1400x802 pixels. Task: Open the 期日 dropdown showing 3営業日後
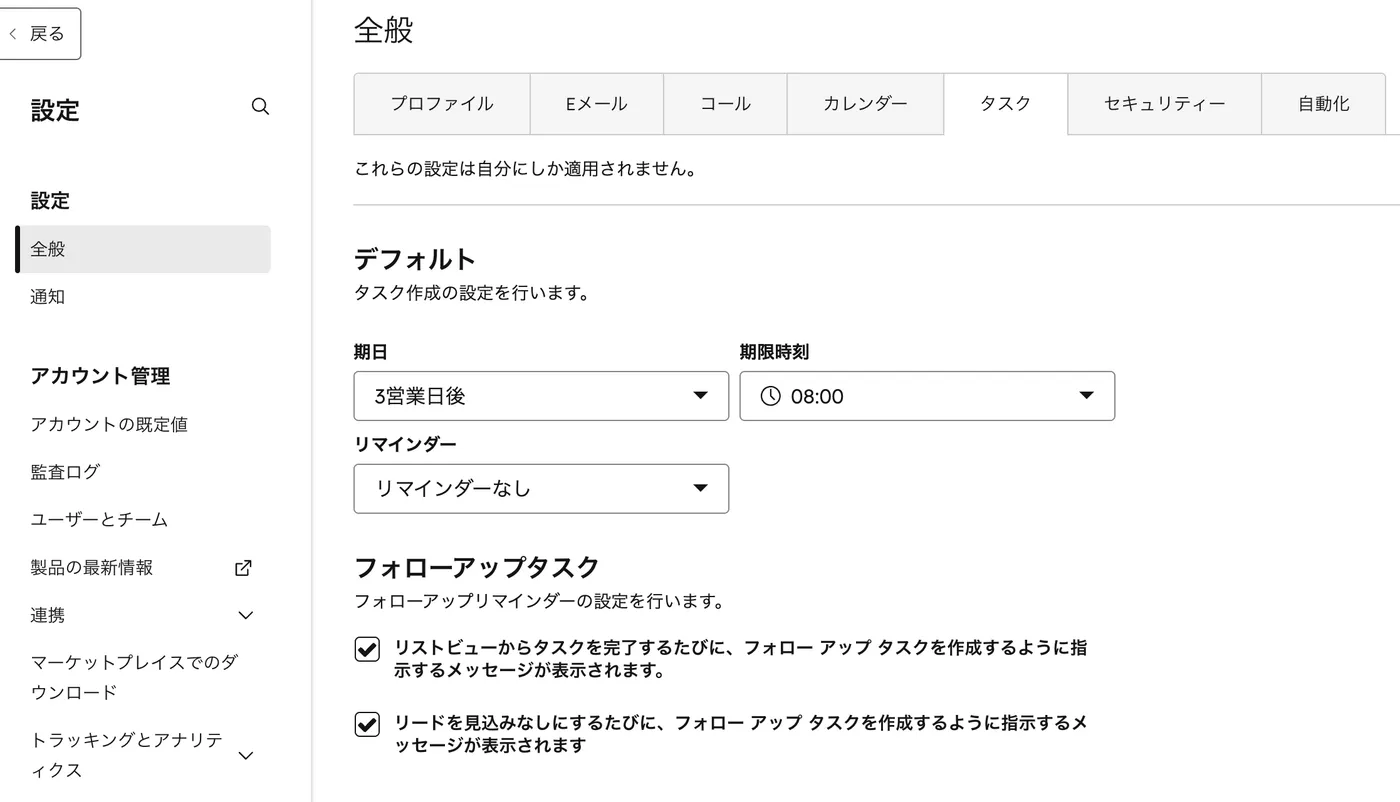click(x=541, y=396)
